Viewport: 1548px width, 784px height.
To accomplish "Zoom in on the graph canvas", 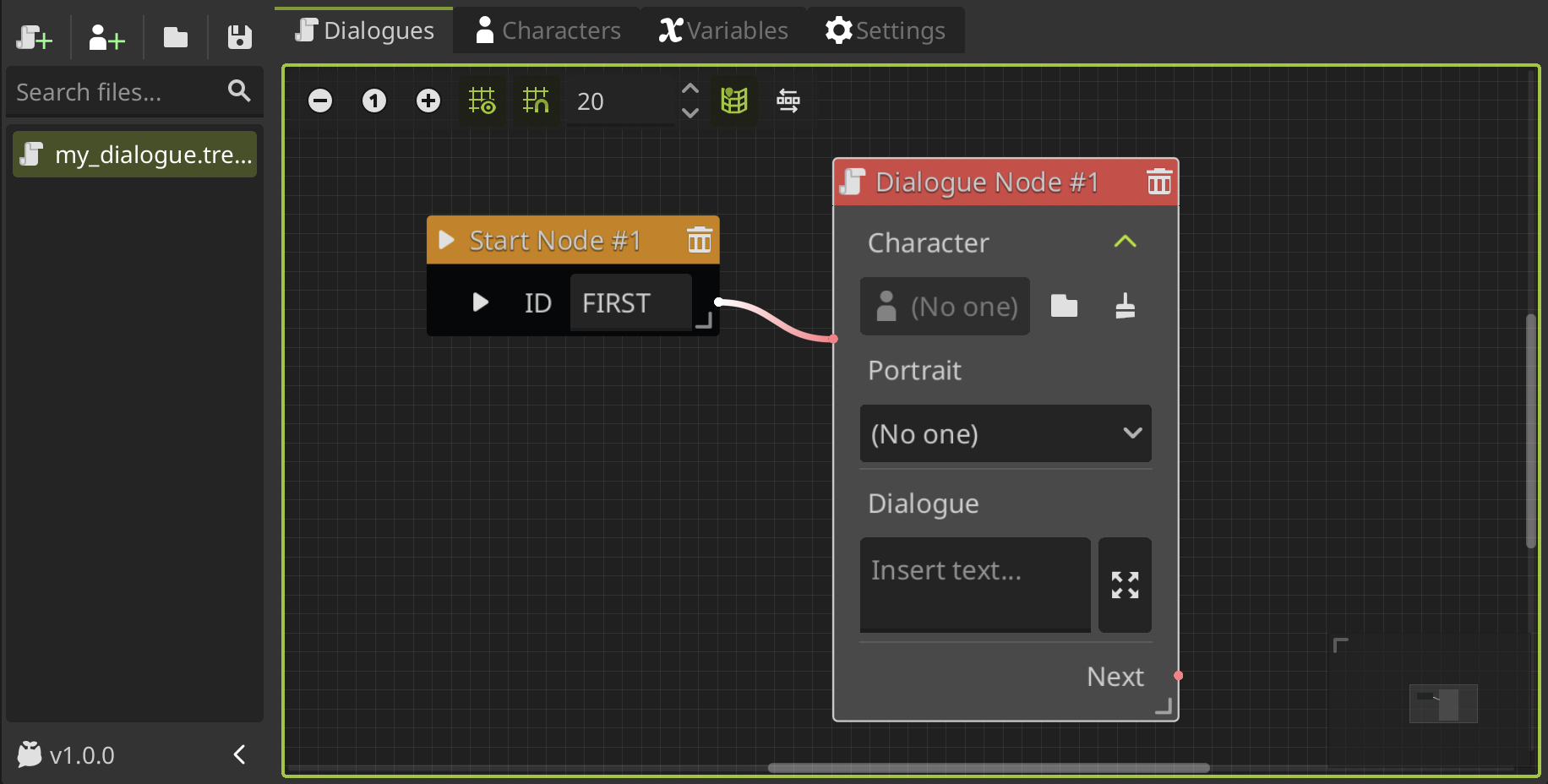I will point(428,101).
